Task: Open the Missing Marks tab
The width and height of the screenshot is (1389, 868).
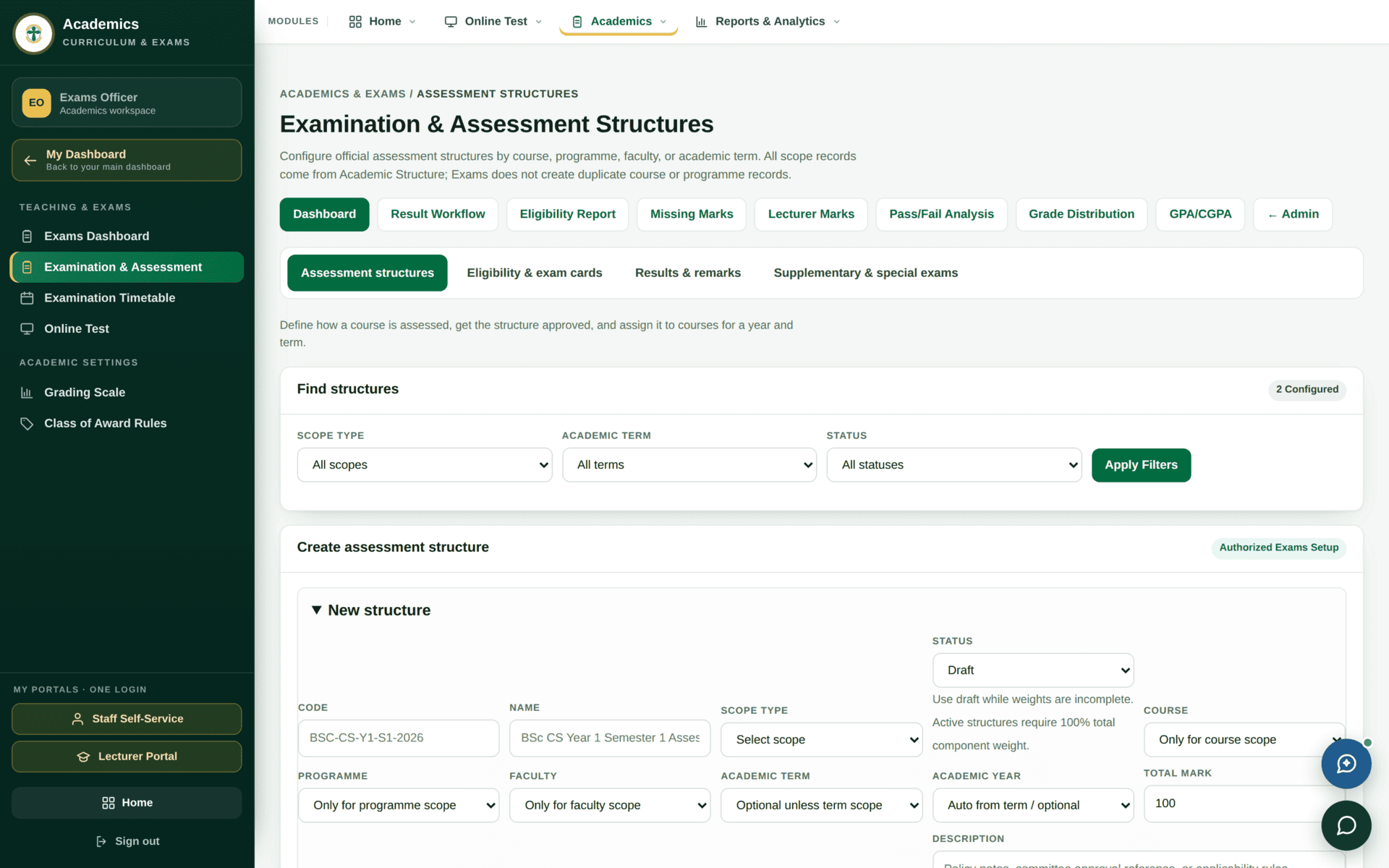Action: point(691,215)
